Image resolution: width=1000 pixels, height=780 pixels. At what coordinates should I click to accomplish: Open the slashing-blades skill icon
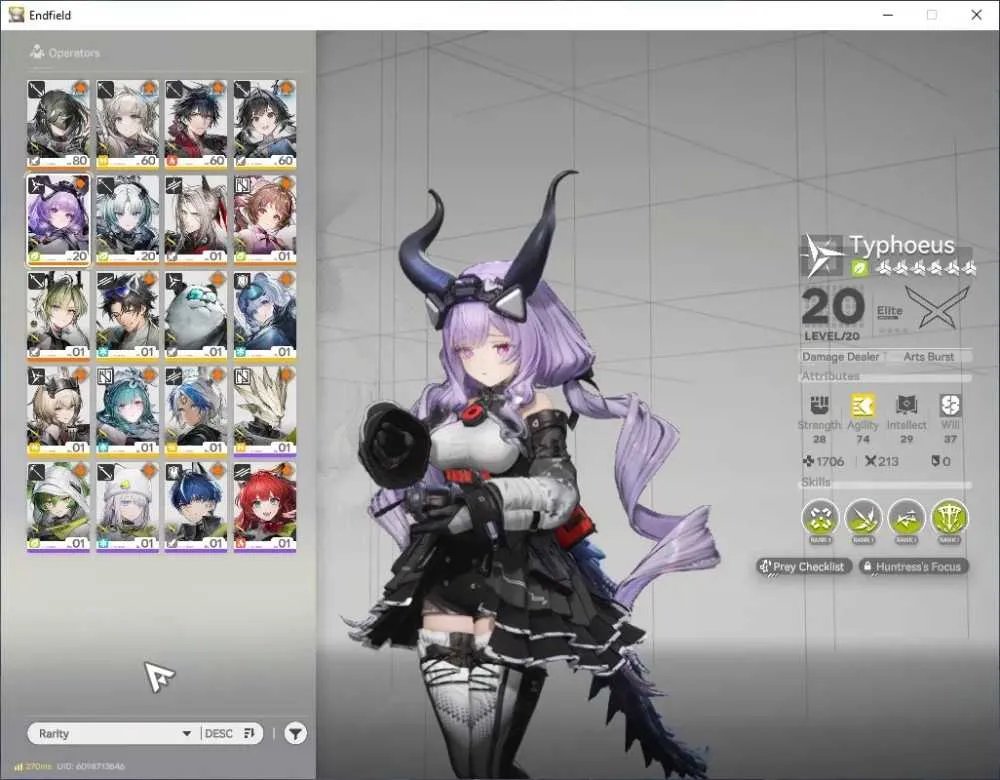pos(863,517)
